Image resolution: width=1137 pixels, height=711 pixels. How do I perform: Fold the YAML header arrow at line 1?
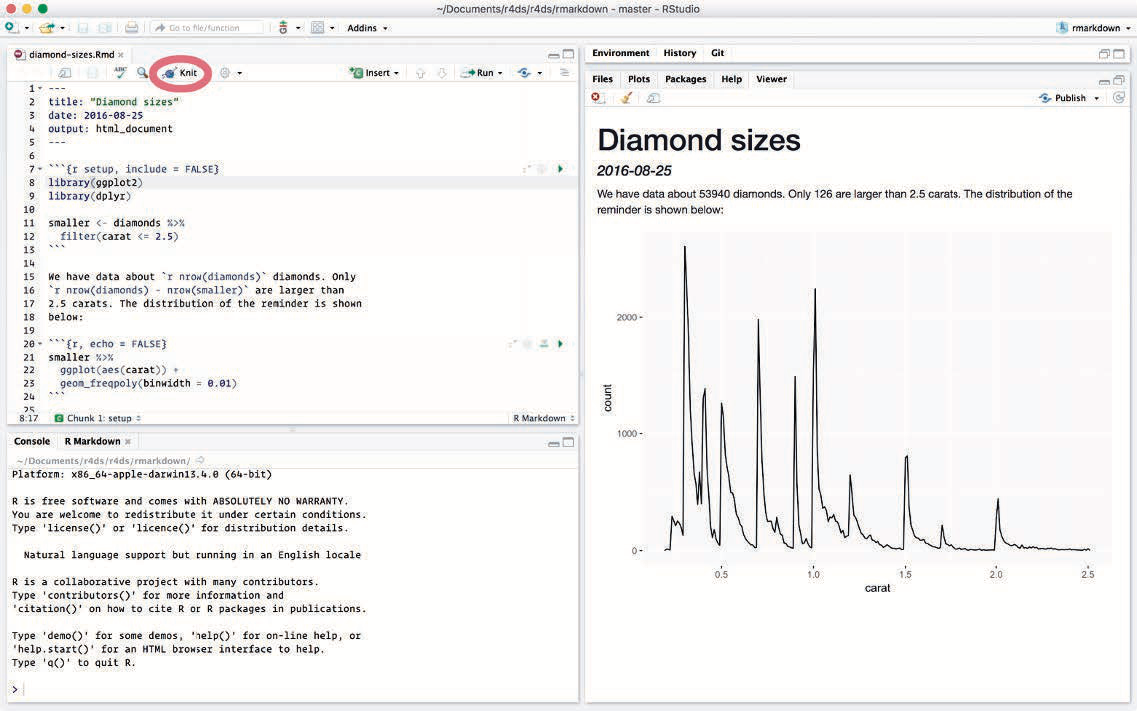pos(39,89)
